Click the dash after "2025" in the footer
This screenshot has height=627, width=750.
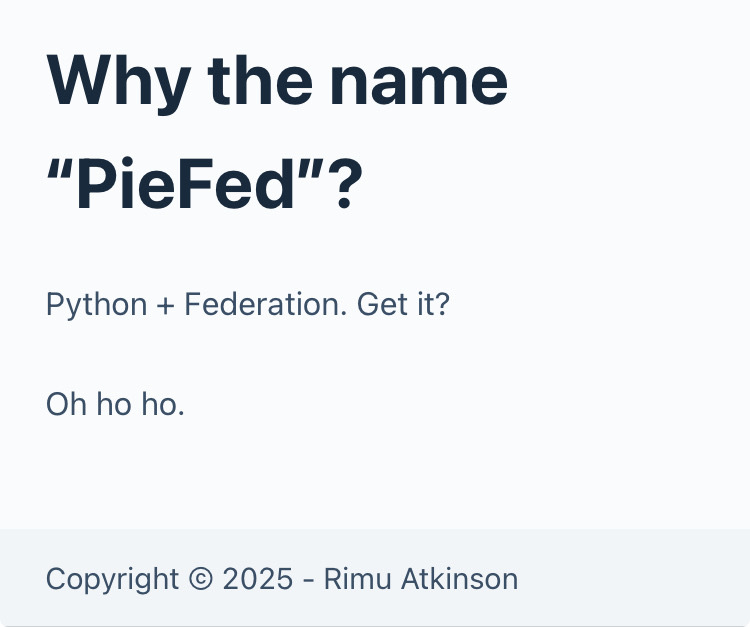309,578
